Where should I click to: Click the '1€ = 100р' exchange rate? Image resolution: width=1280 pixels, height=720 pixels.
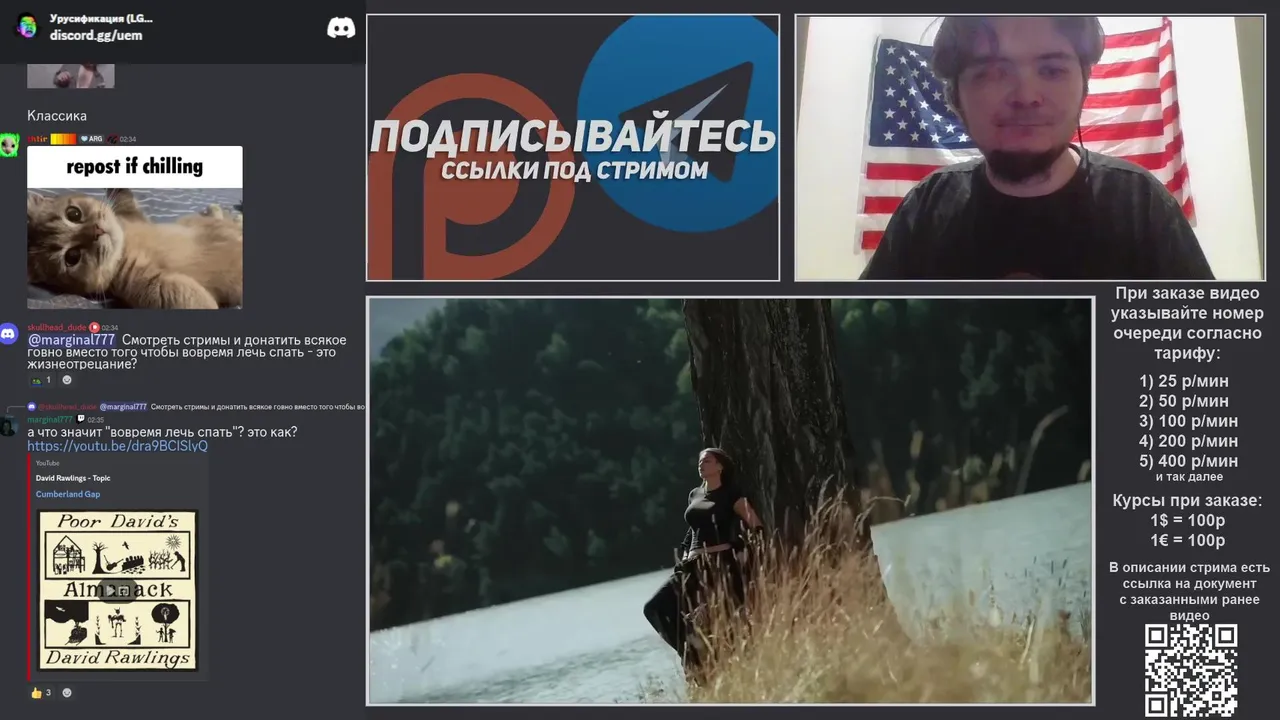[1187, 540]
